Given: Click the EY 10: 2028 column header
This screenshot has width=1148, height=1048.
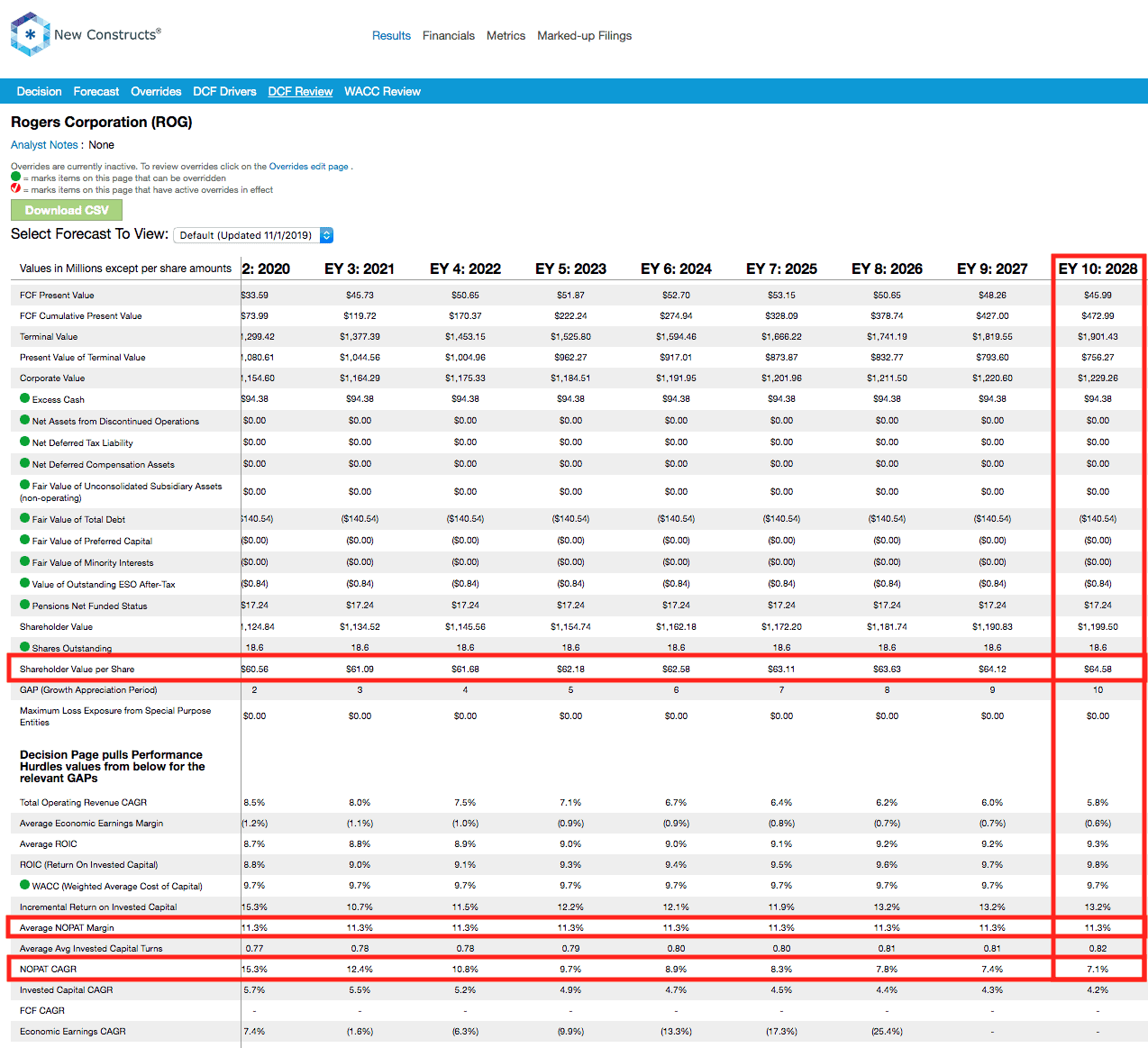Looking at the screenshot, I should pyautogui.click(x=1098, y=269).
